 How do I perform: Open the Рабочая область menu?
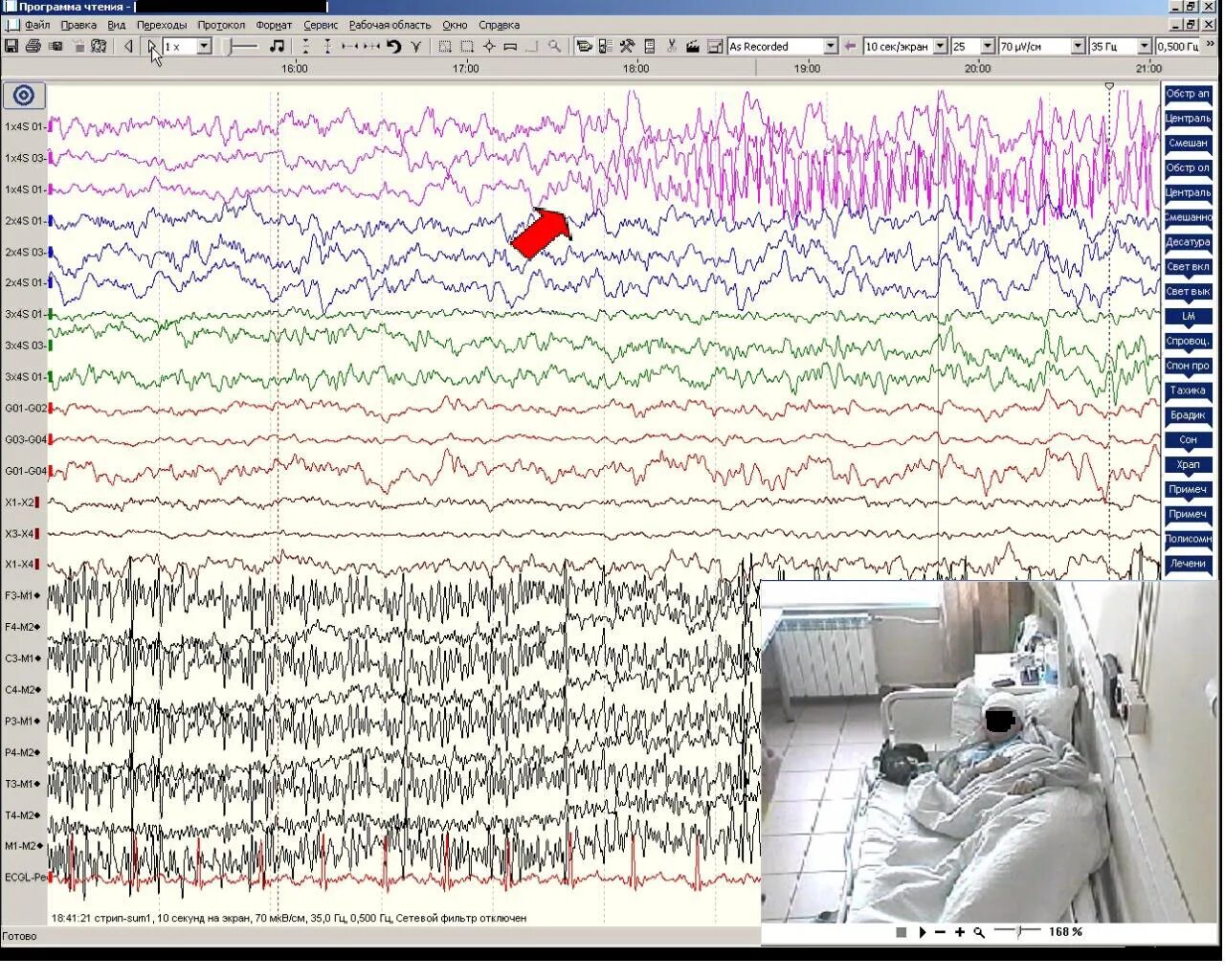tap(390, 25)
